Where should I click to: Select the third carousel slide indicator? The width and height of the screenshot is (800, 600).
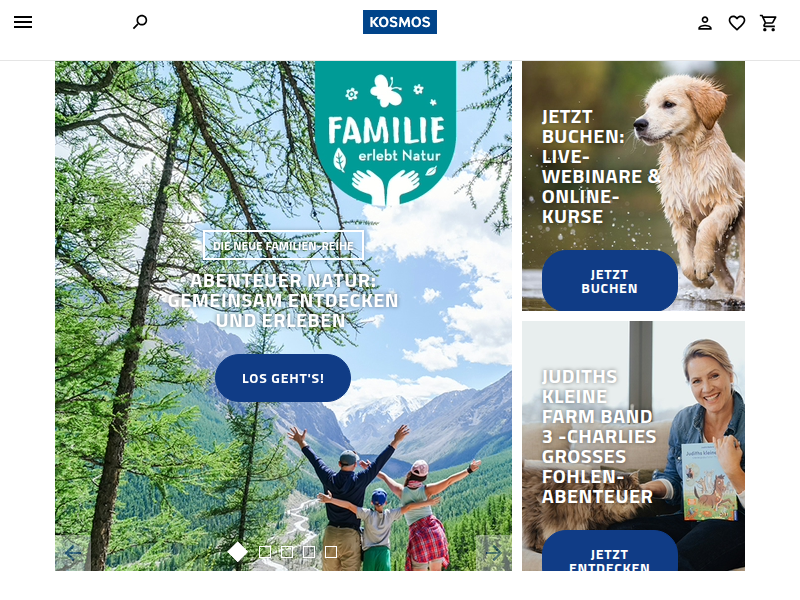287,552
